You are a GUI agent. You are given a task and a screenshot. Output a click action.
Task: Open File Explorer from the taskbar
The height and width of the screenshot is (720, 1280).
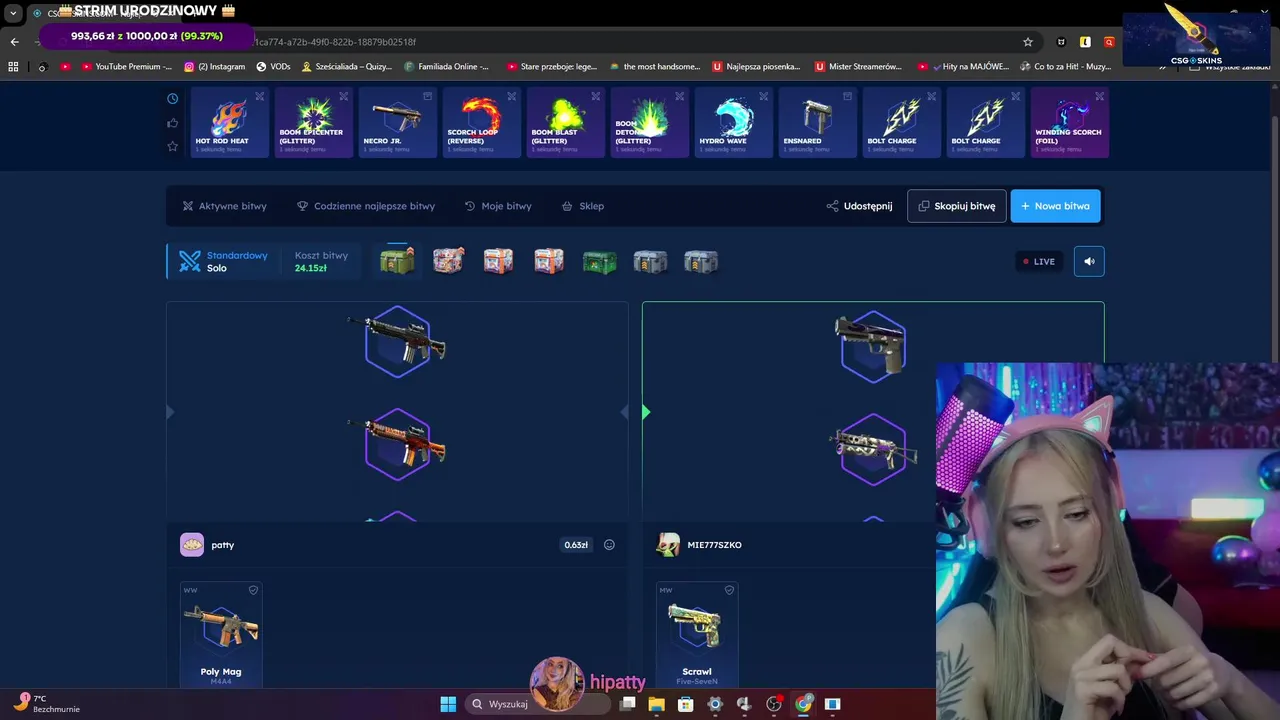[x=656, y=704]
